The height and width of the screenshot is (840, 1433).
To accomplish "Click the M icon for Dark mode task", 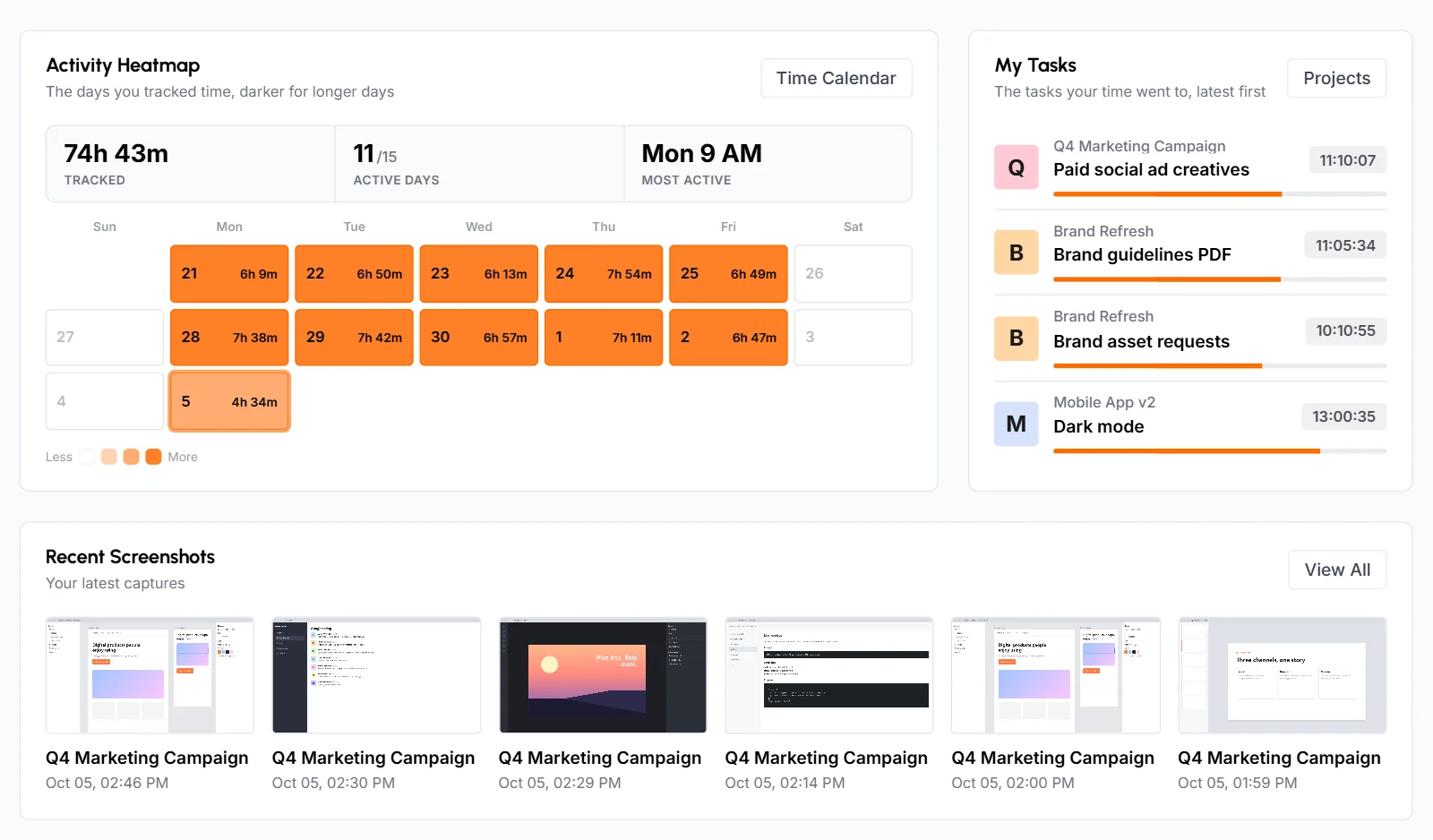I will (1017, 424).
